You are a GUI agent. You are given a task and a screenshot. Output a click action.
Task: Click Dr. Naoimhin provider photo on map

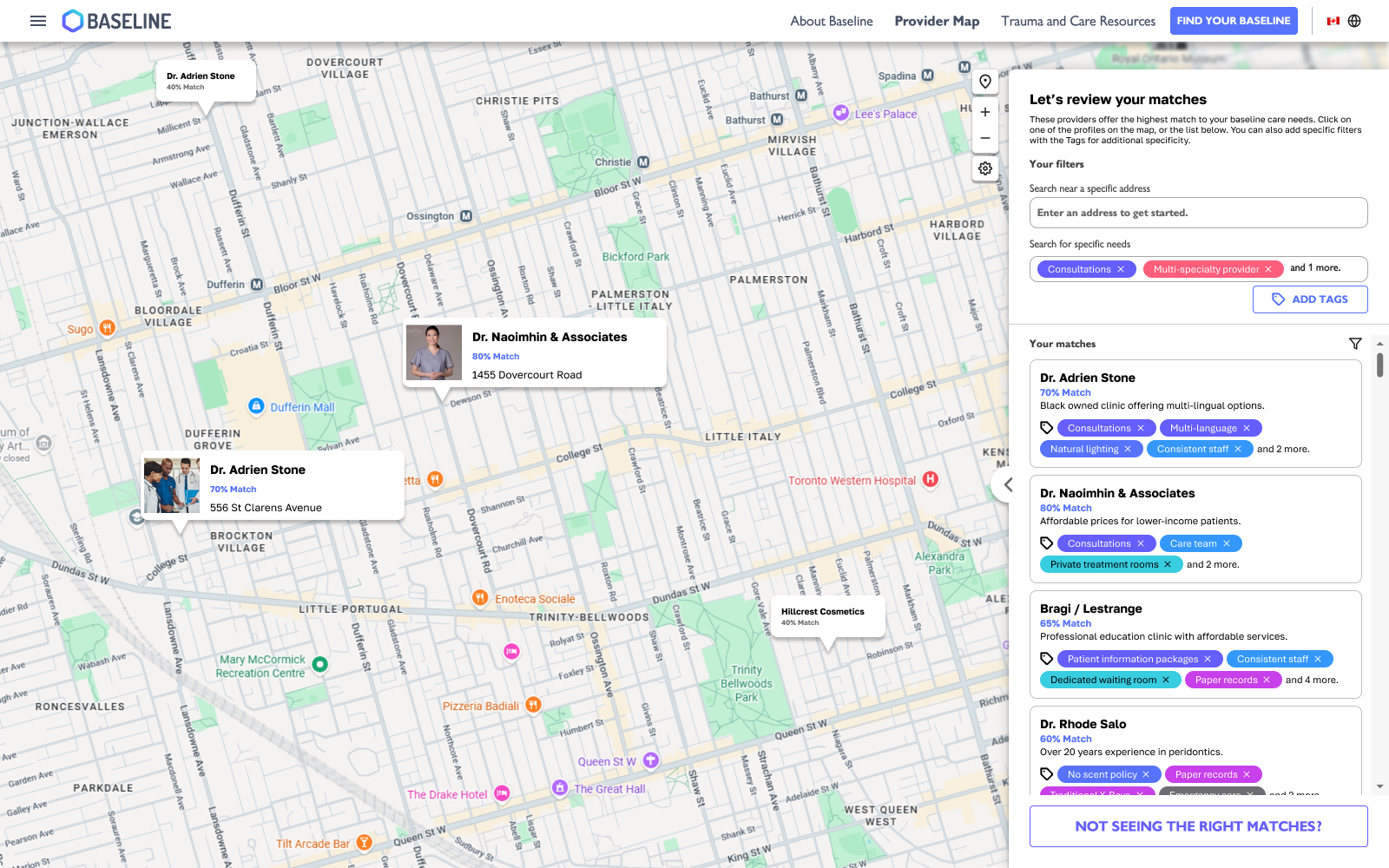tap(434, 353)
